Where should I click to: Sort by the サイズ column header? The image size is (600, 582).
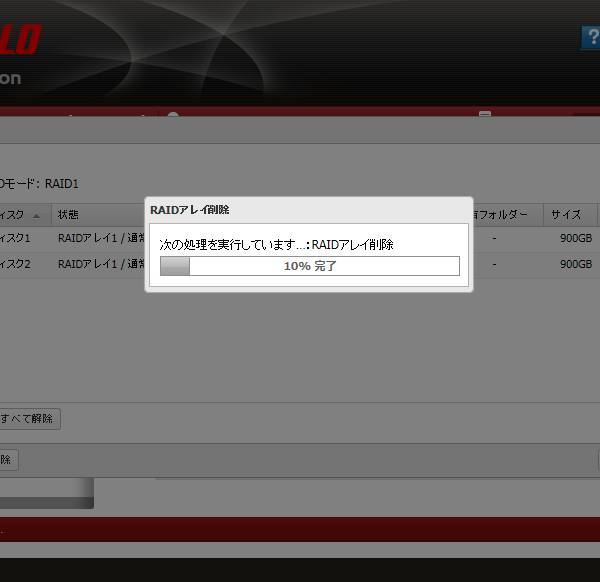tap(565, 215)
